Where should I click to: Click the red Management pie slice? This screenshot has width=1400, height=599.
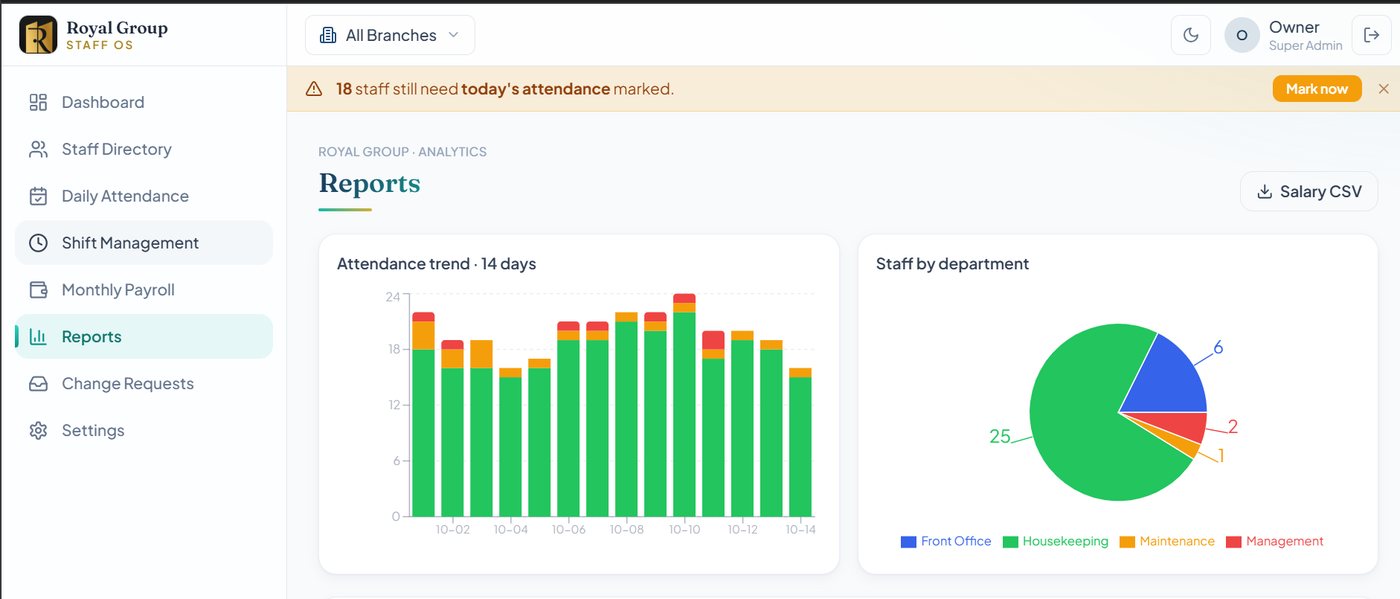1180,425
